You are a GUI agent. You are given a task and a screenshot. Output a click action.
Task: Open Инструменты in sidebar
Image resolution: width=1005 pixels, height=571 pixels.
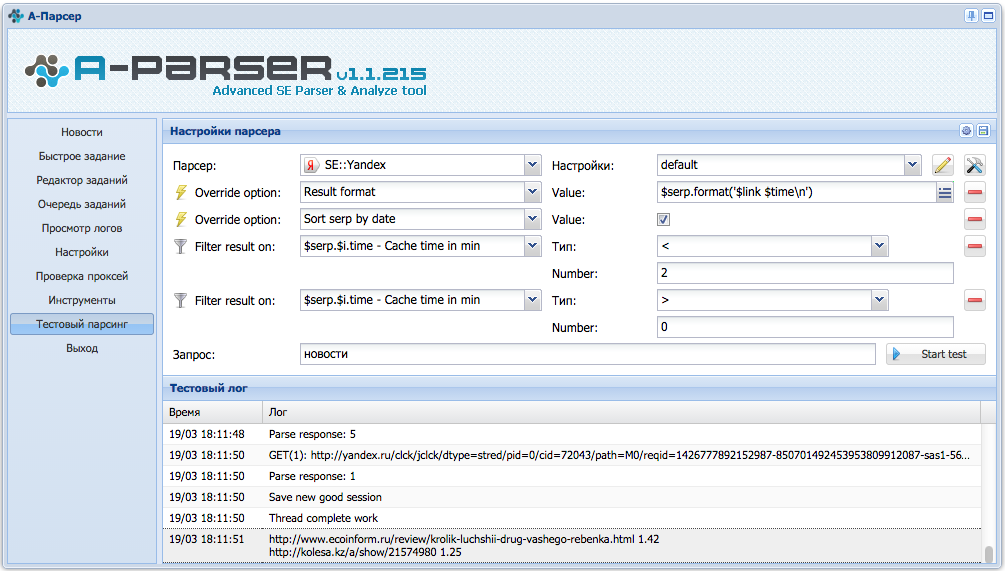(82, 300)
